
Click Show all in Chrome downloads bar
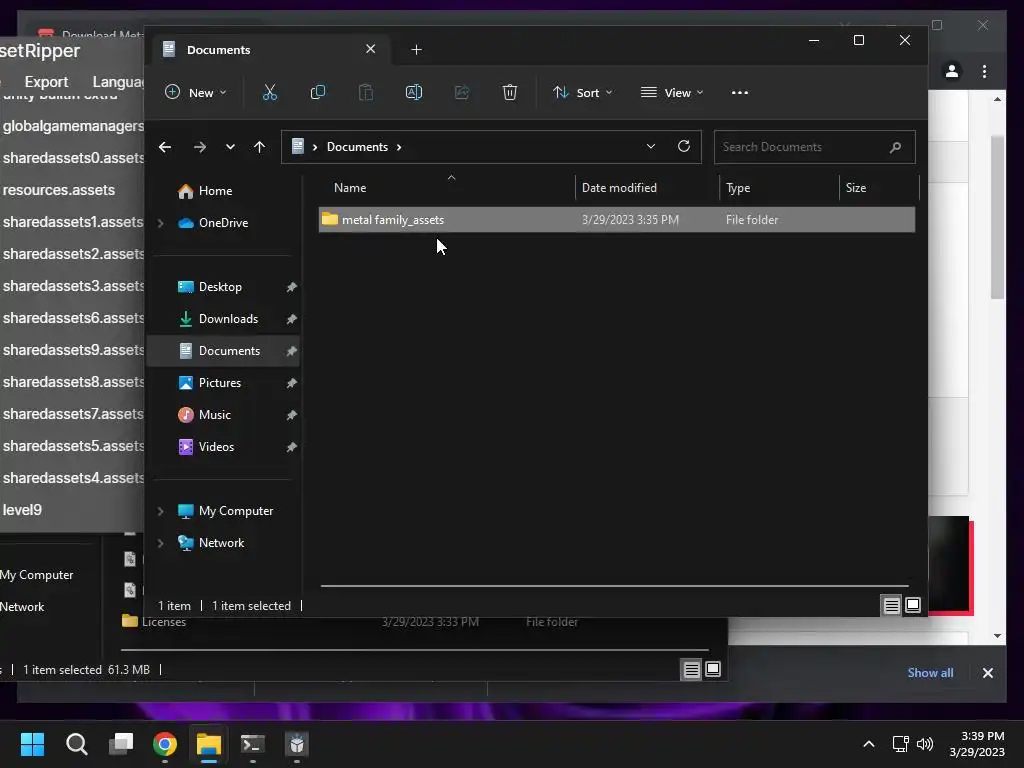coord(930,673)
